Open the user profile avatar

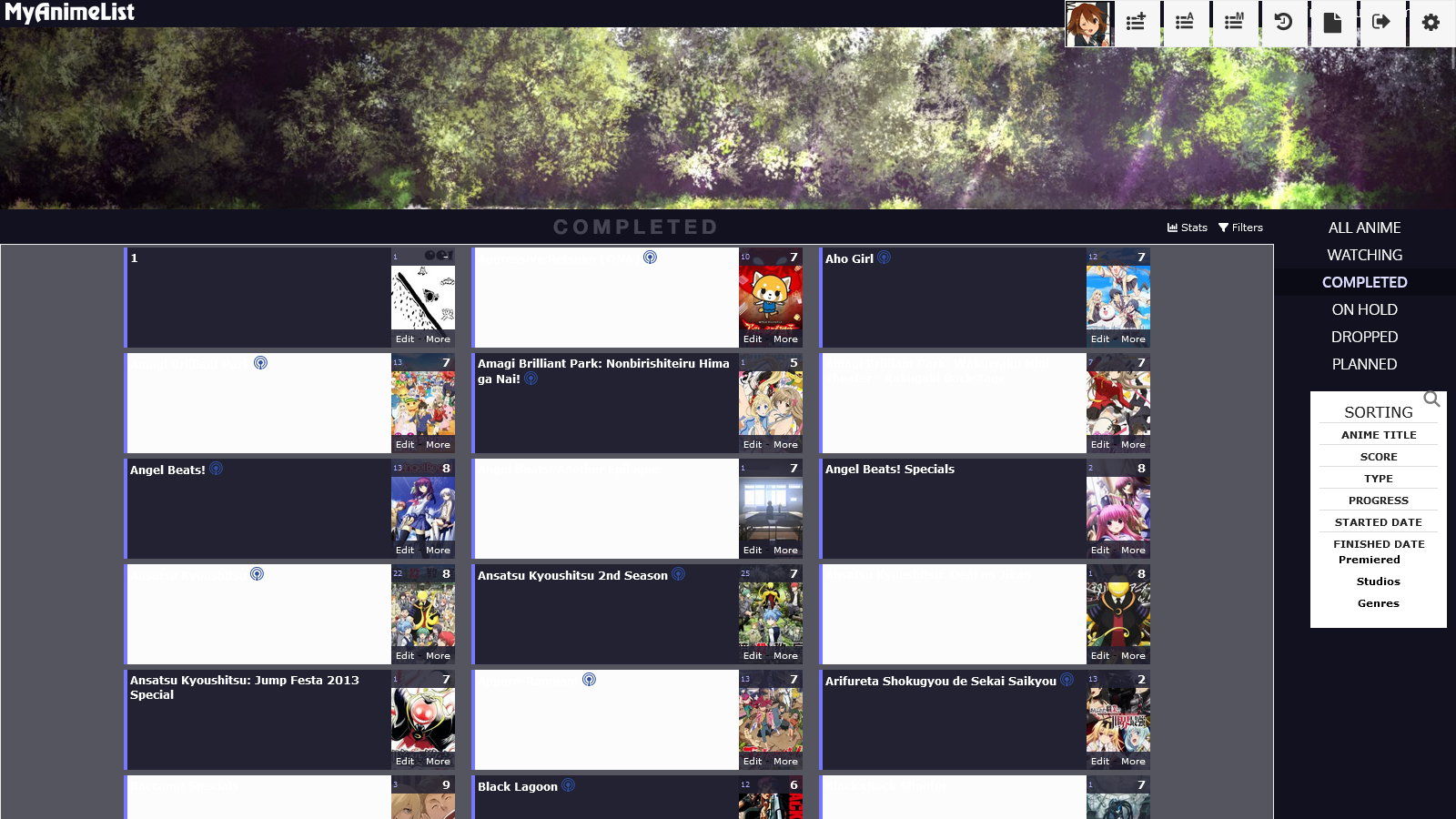[x=1088, y=24]
